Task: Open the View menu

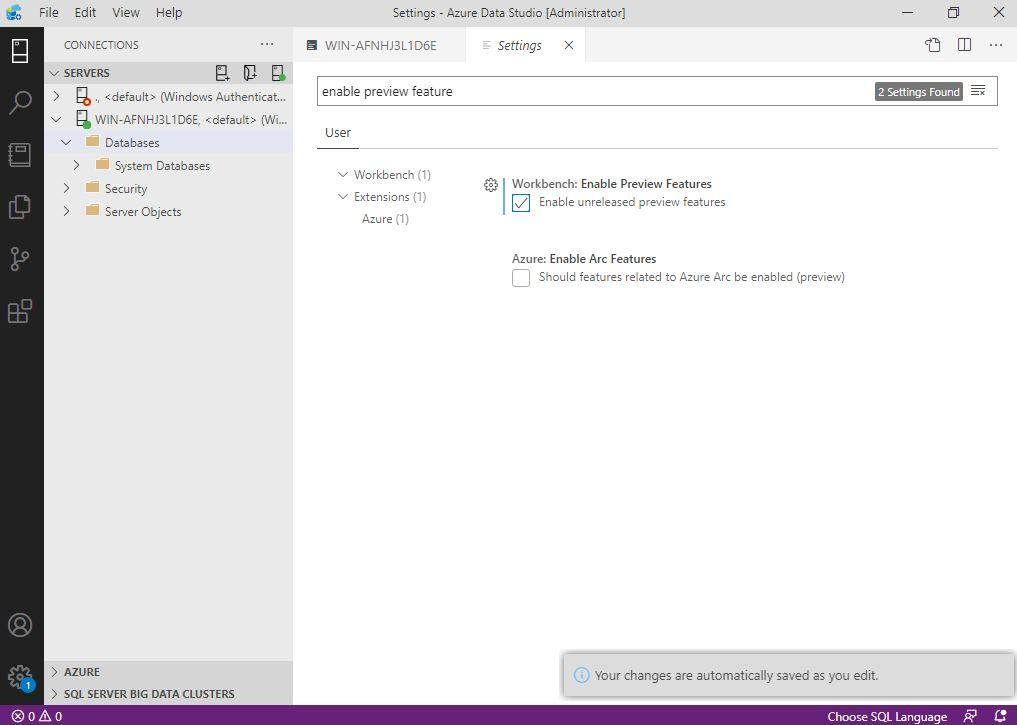Action: pyautogui.click(x=126, y=12)
